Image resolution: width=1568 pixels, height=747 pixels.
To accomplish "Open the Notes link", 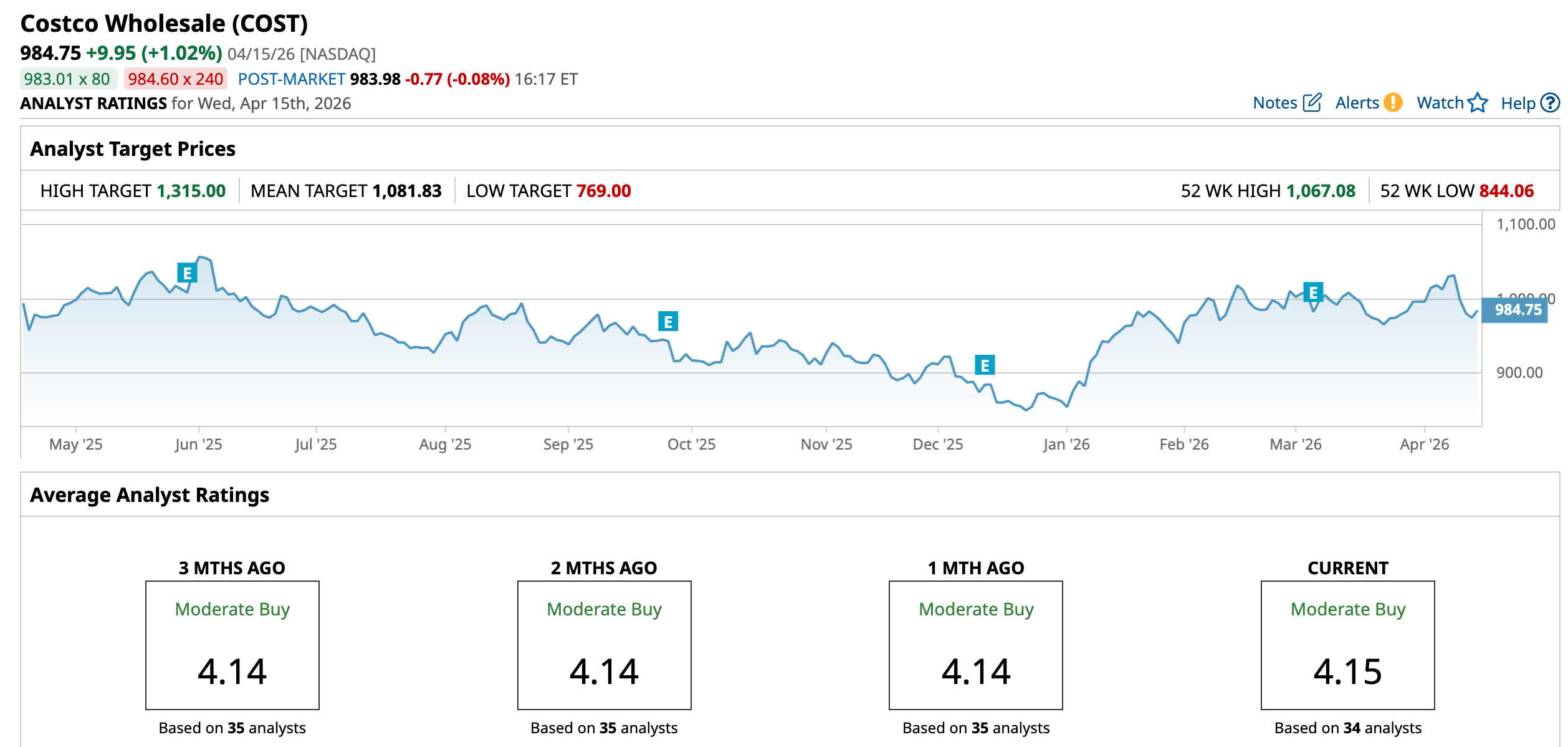I will (1274, 103).
